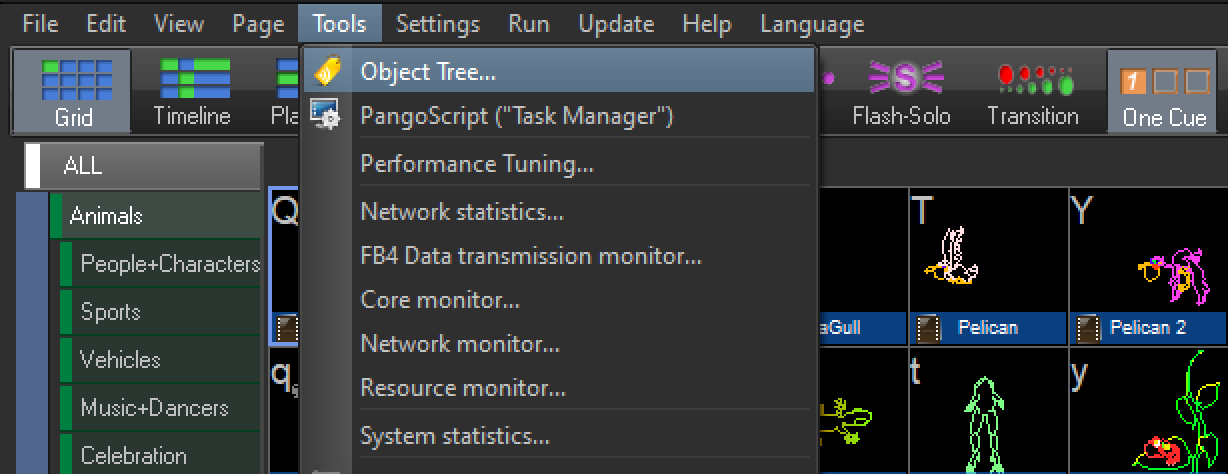Image resolution: width=1228 pixels, height=474 pixels.
Task: Open FB4 Data transmission monitor
Action: click(x=531, y=256)
